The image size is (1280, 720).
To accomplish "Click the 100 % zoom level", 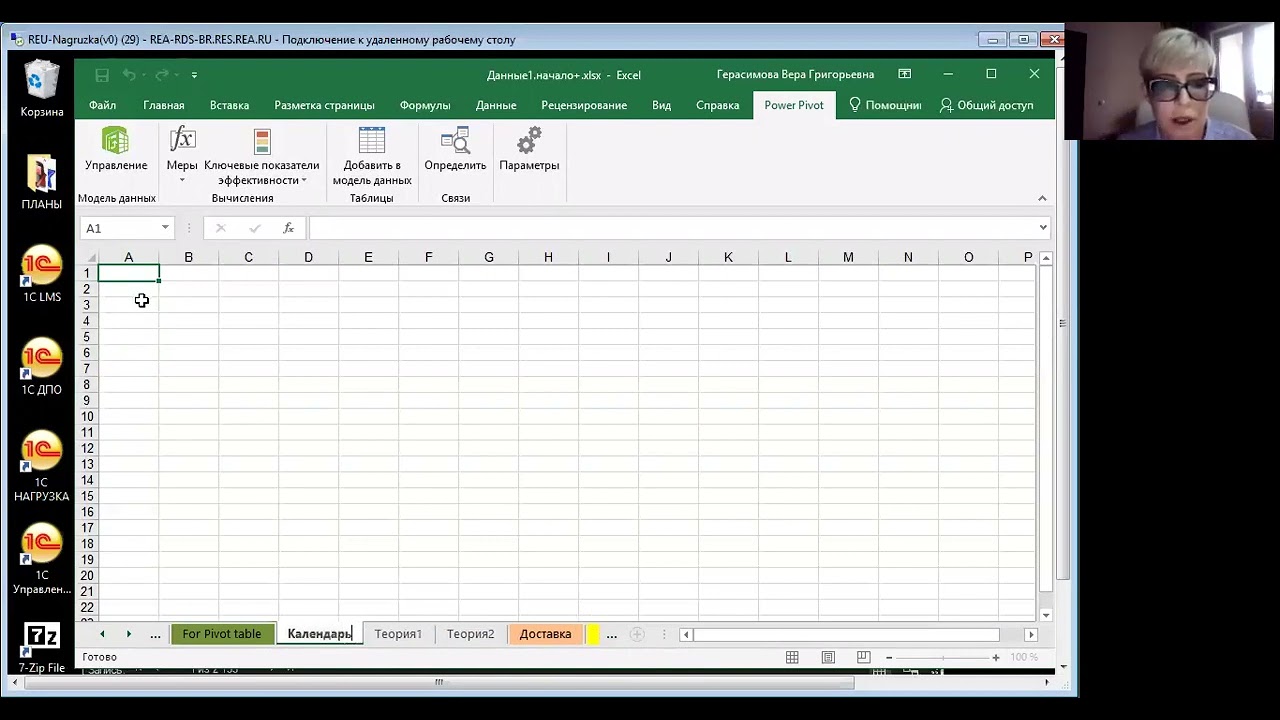I will coord(1024,657).
